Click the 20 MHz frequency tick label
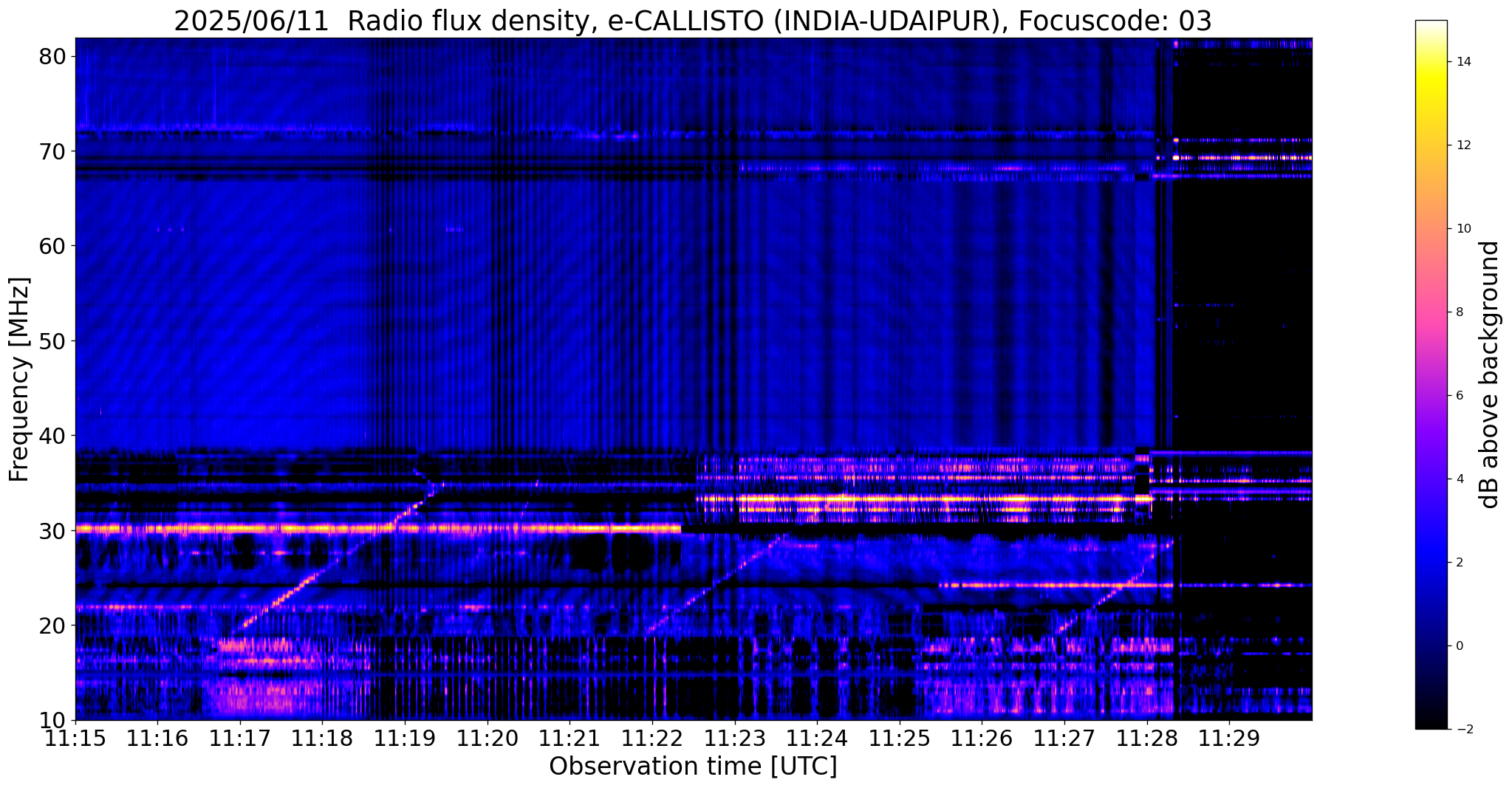 pyautogui.click(x=52, y=626)
